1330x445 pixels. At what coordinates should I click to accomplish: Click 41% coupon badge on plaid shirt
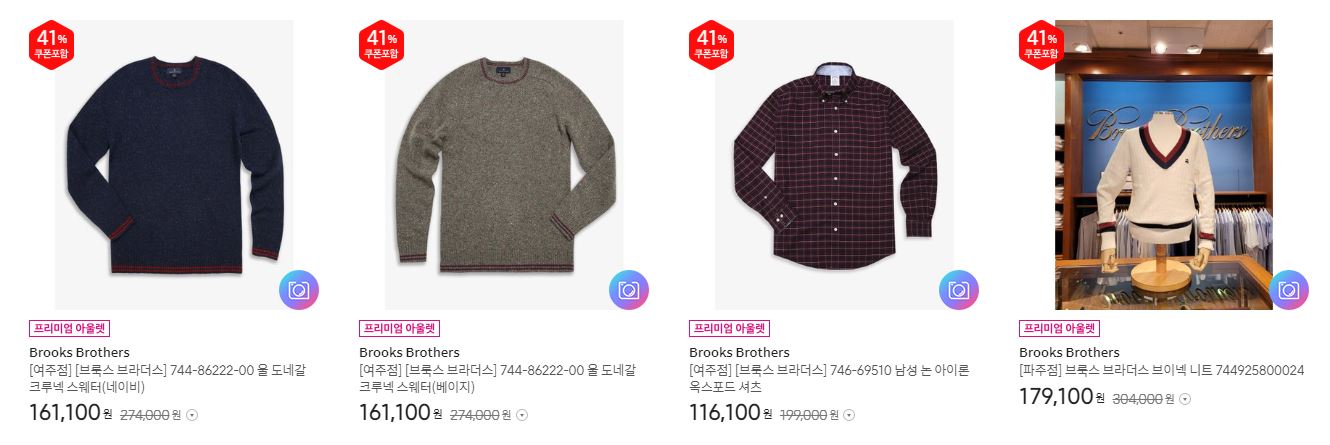(712, 45)
